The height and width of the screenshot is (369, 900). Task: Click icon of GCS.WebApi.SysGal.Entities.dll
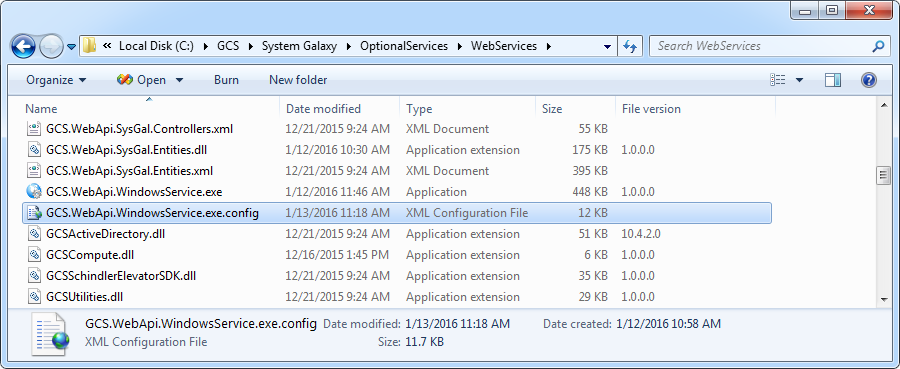34,150
